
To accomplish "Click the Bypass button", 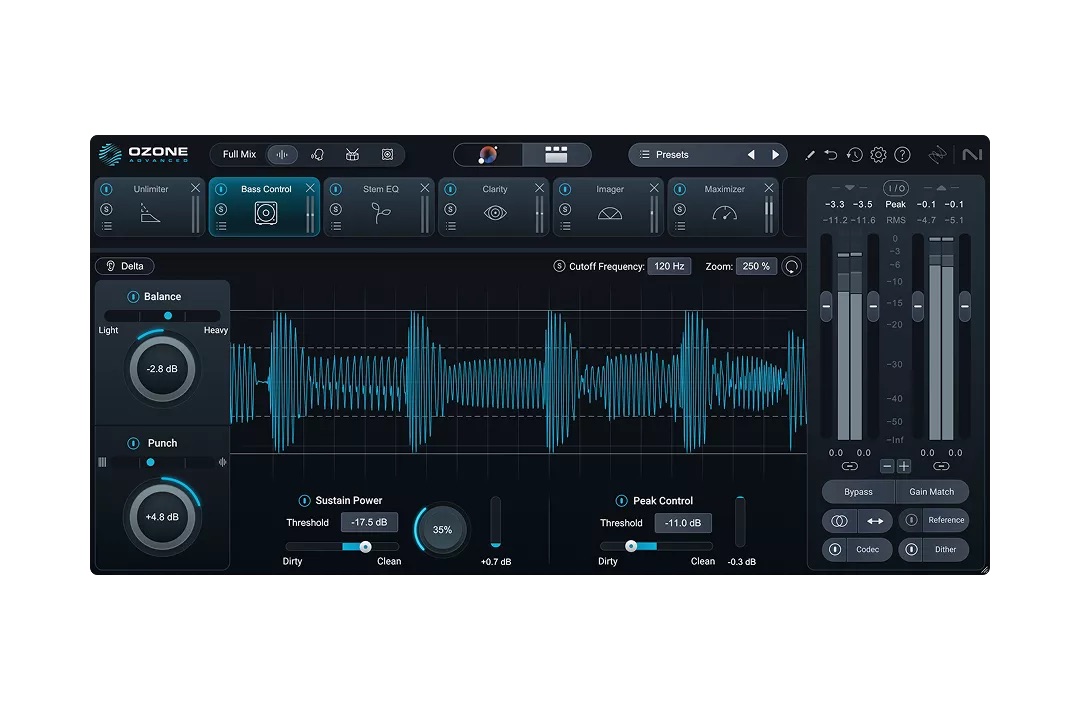I will click(858, 492).
